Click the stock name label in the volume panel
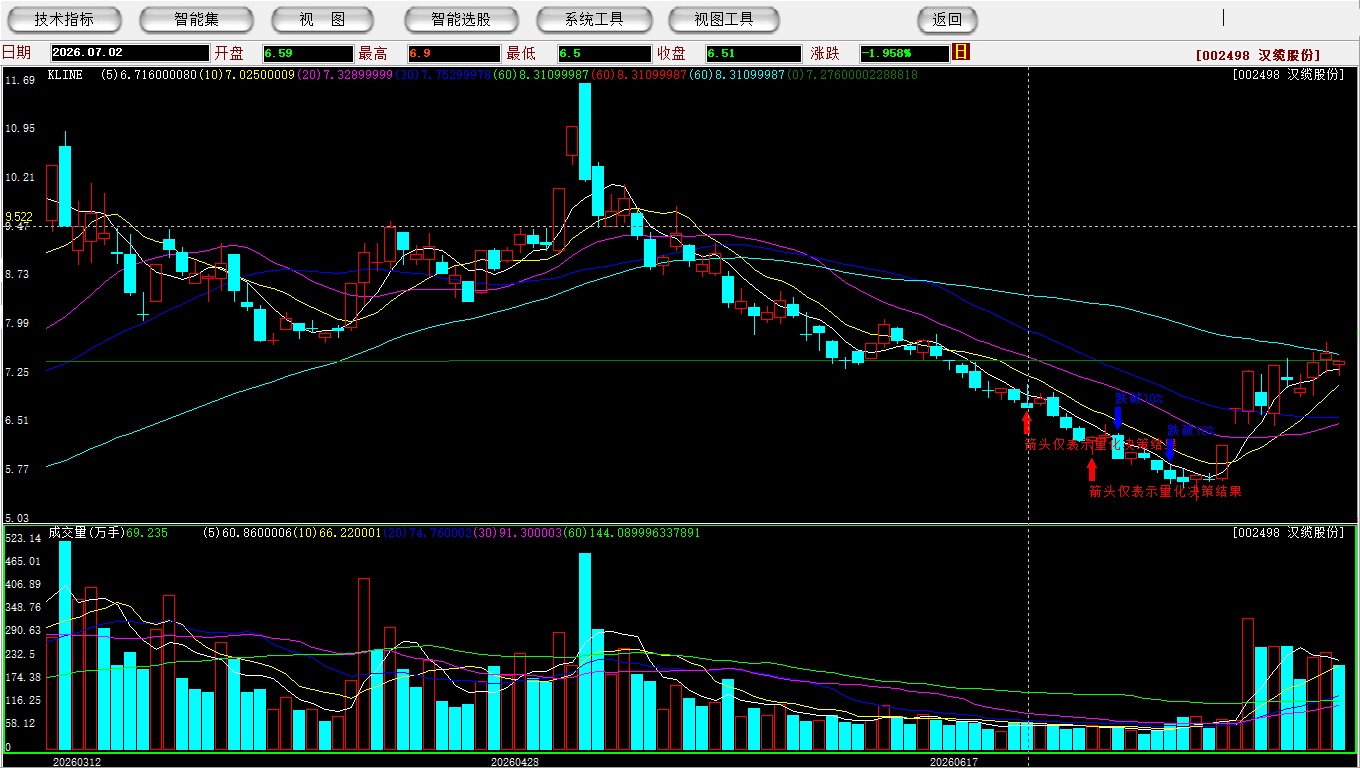Viewport: 1360px width, 768px height. [x=1288, y=533]
